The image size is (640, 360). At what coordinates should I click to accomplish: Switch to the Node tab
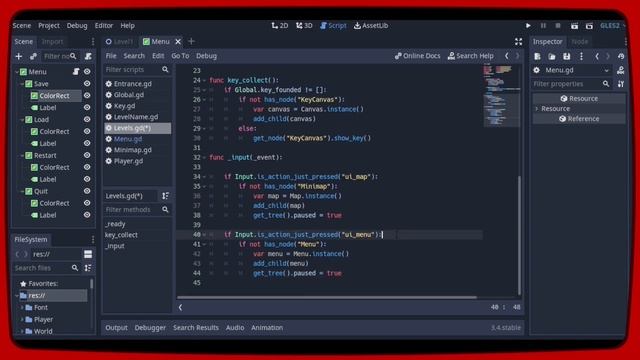click(x=580, y=42)
